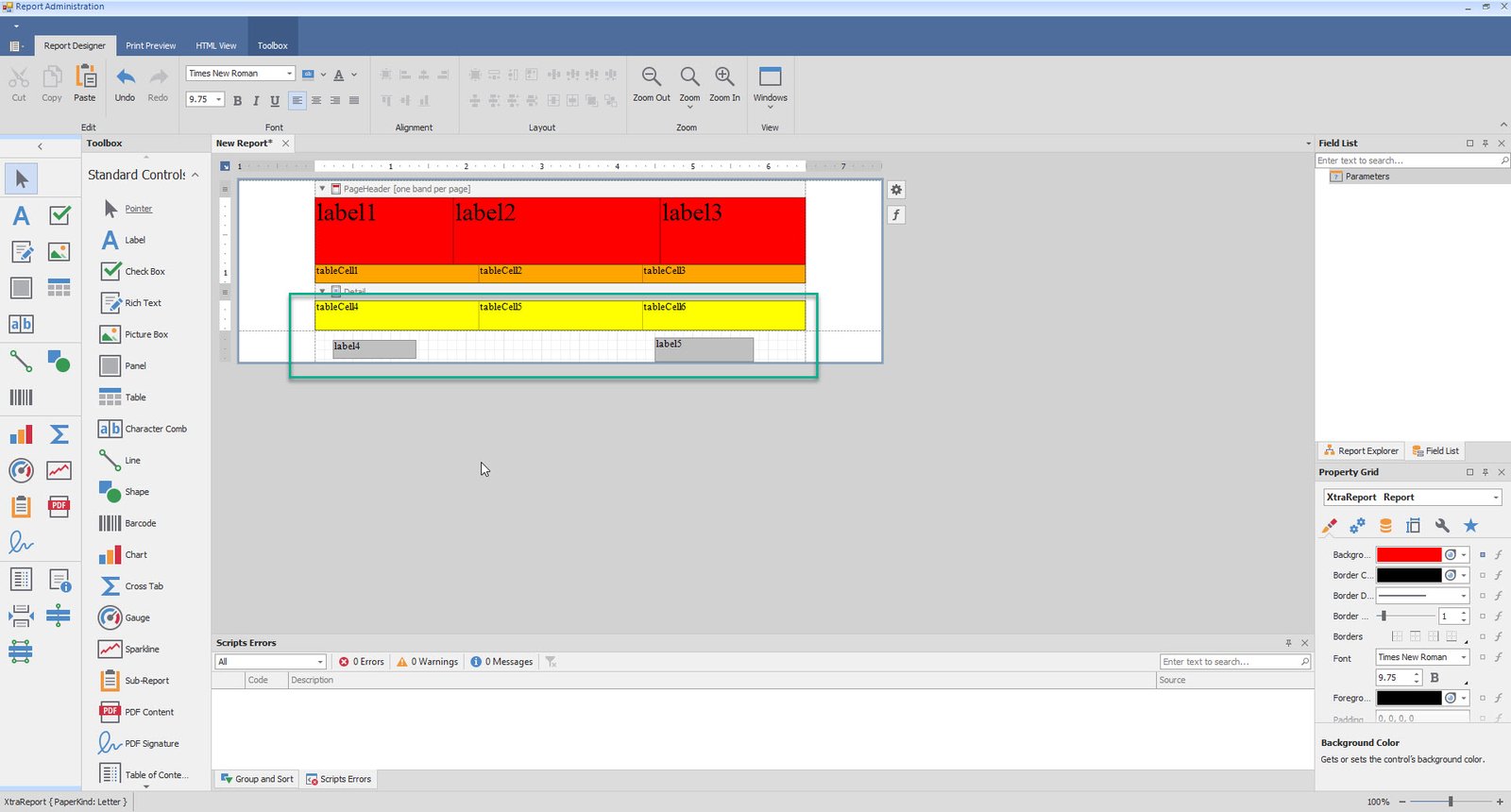Switch to the Print Preview tab

150,45
